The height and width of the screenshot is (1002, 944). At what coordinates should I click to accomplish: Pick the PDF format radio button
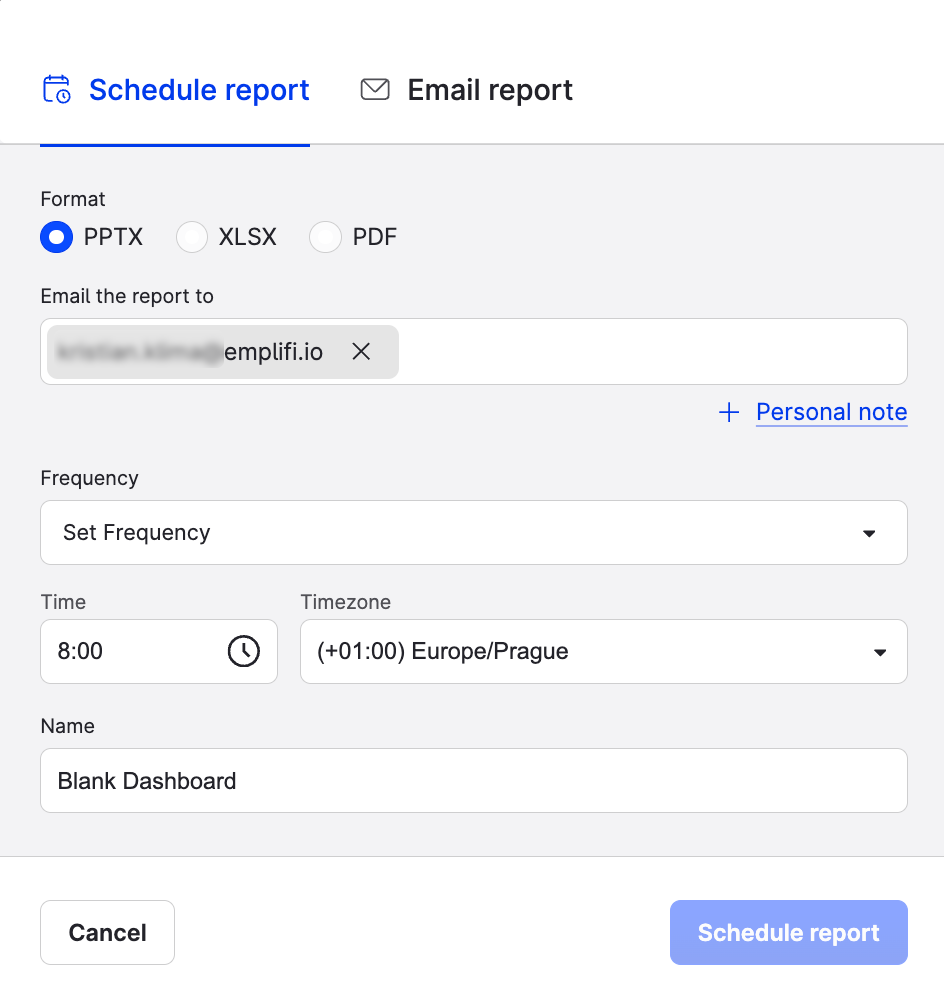[325, 237]
